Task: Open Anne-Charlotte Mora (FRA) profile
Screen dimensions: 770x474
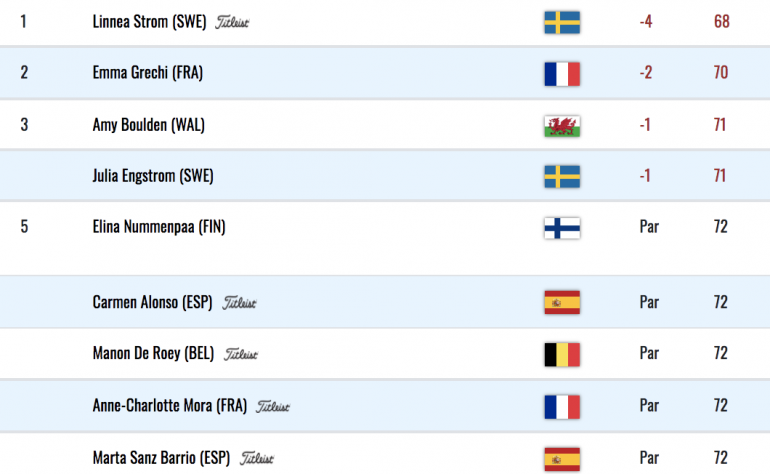Action: click(169, 406)
